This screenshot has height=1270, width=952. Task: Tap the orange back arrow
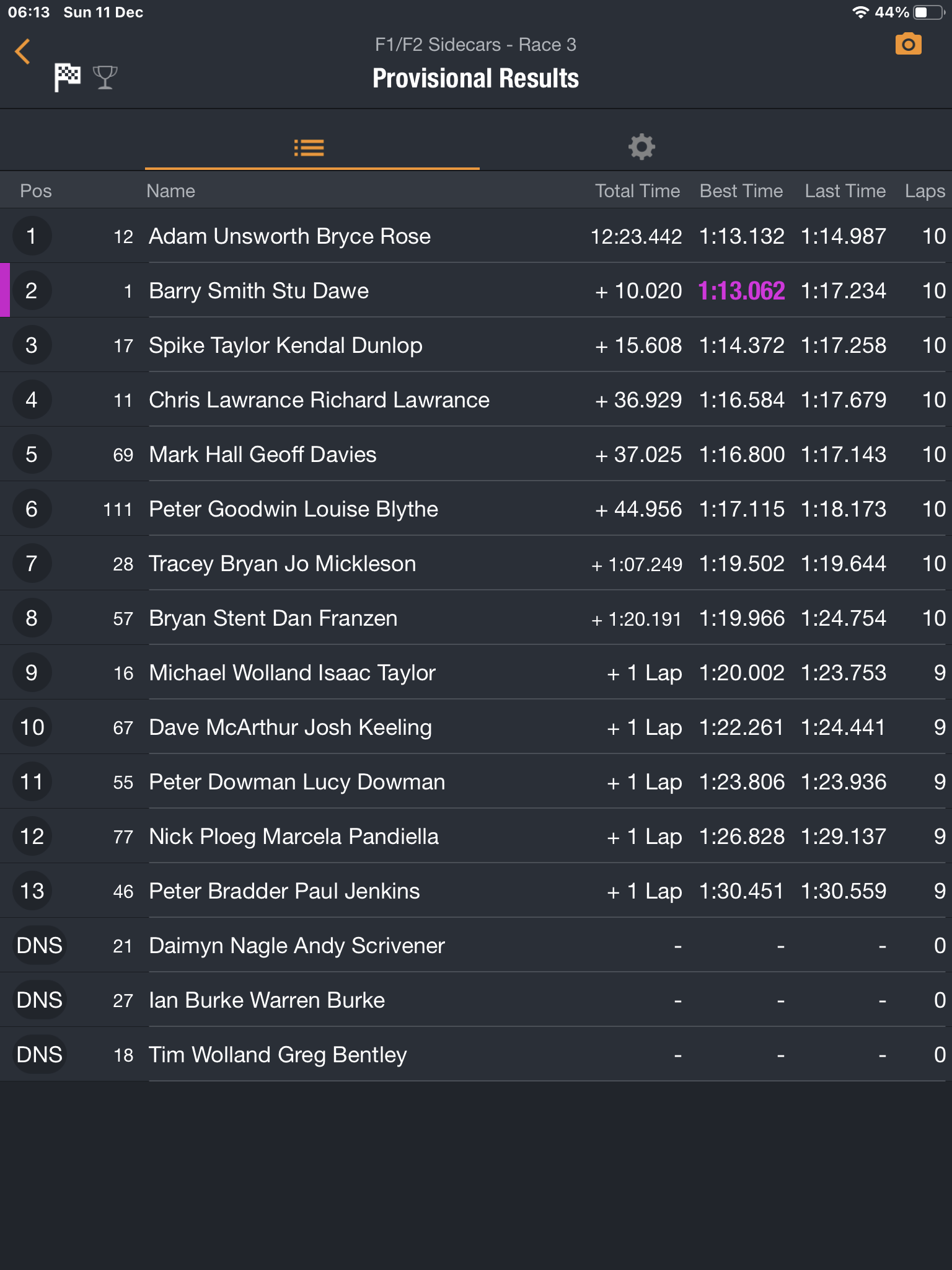[23, 51]
